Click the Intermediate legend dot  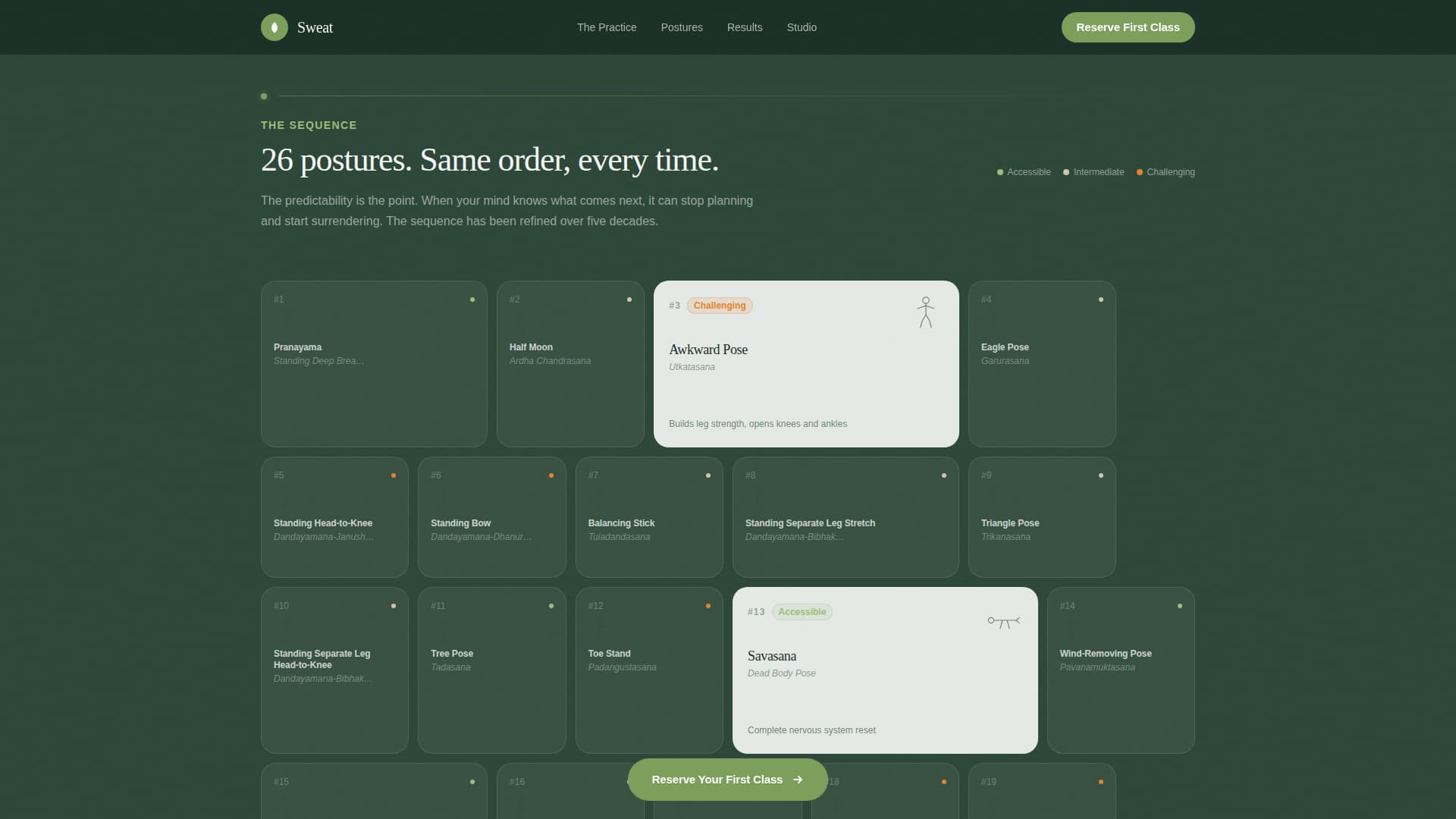tap(1065, 172)
